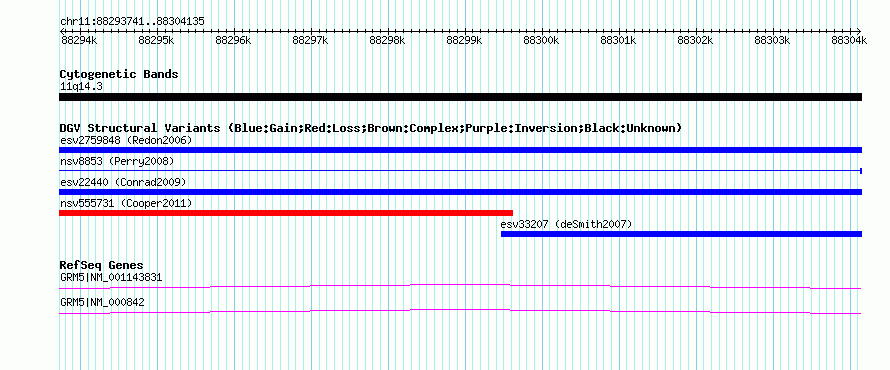
Task: Click the 88295k ruler tick label
Action: (156, 40)
